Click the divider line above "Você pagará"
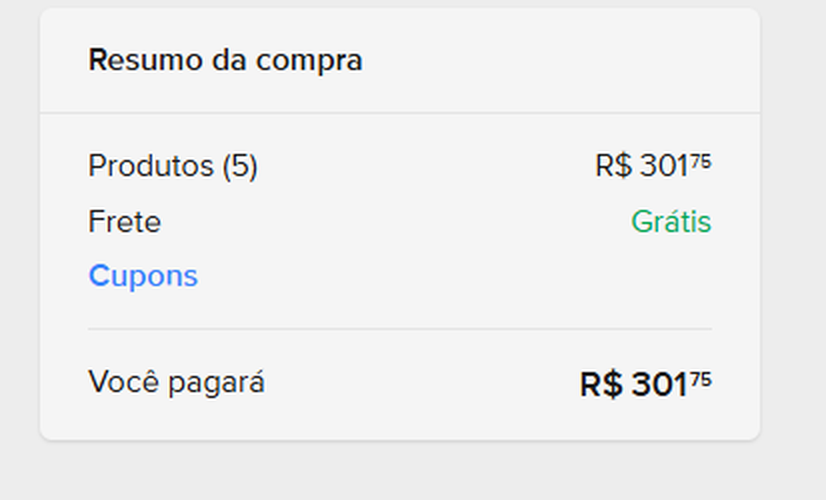This screenshot has width=826, height=500. click(x=400, y=329)
